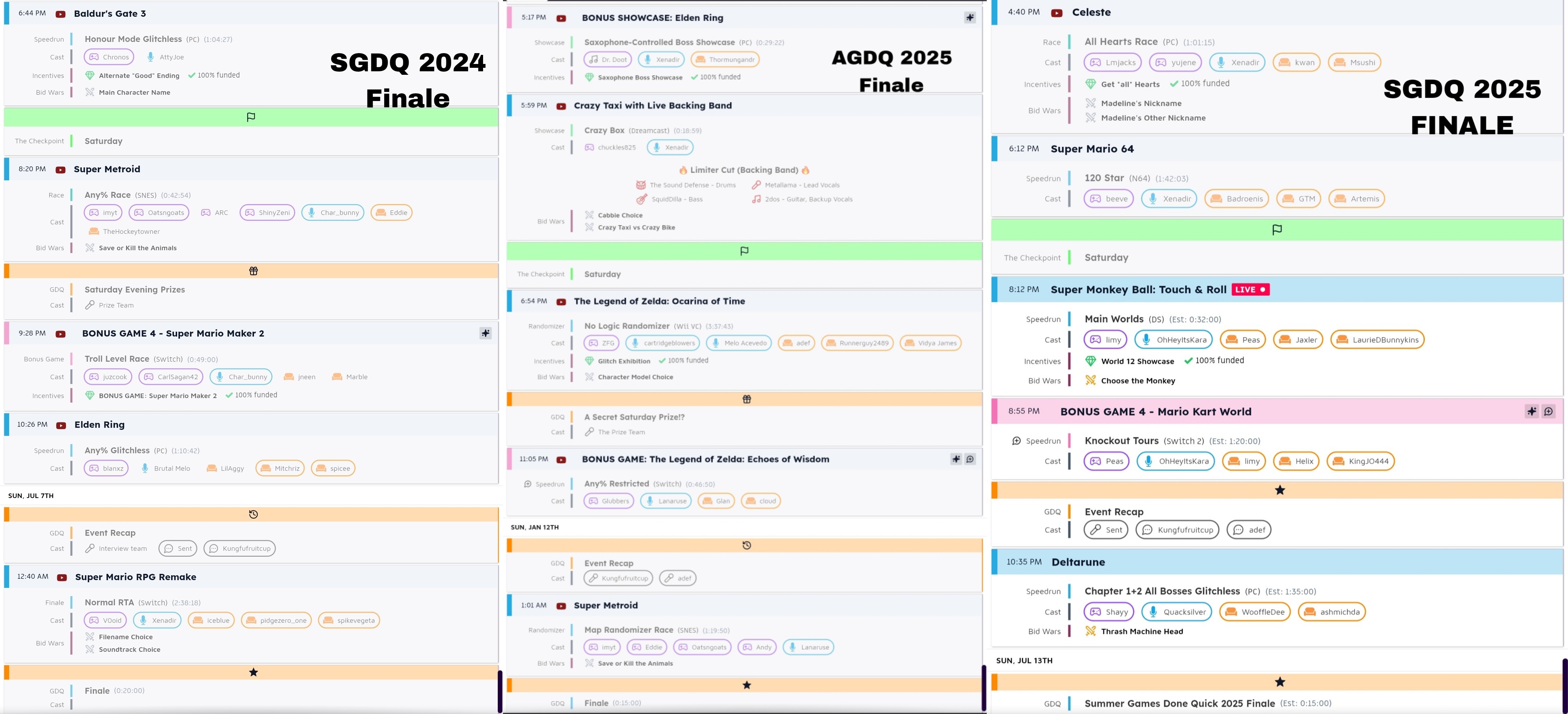Open YouTube icon beside Ocarina of Time
1568x714 pixels.
pyautogui.click(x=561, y=302)
